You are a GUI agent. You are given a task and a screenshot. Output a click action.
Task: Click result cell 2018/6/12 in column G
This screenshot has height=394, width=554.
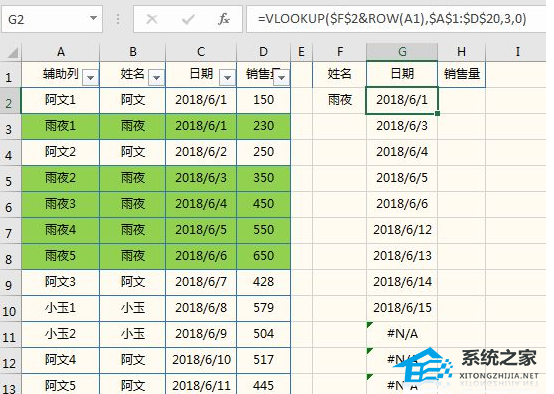[x=402, y=230]
